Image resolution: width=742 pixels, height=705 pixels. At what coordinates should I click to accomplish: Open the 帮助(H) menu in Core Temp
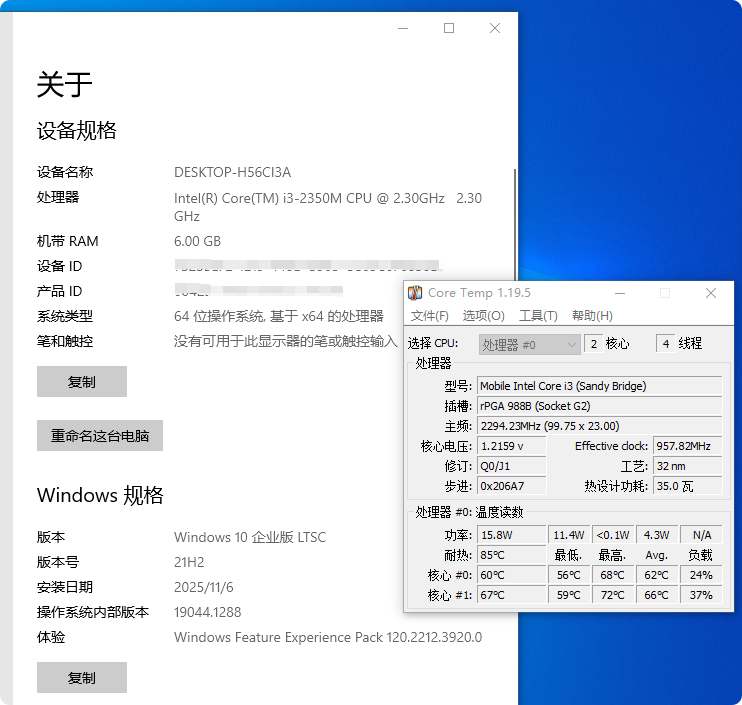(592, 316)
